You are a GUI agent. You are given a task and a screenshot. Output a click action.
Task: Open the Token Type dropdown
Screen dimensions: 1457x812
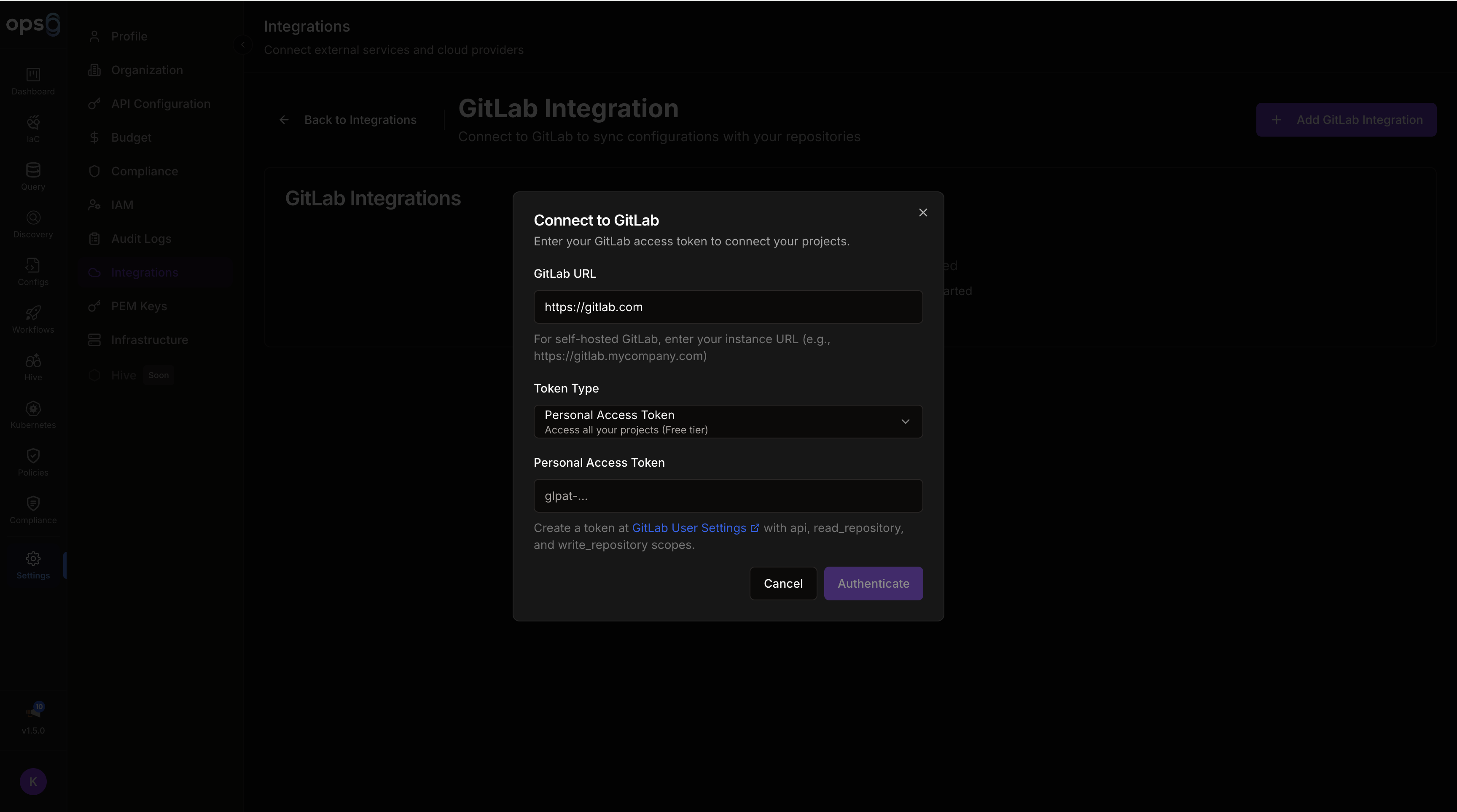tap(727, 421)
